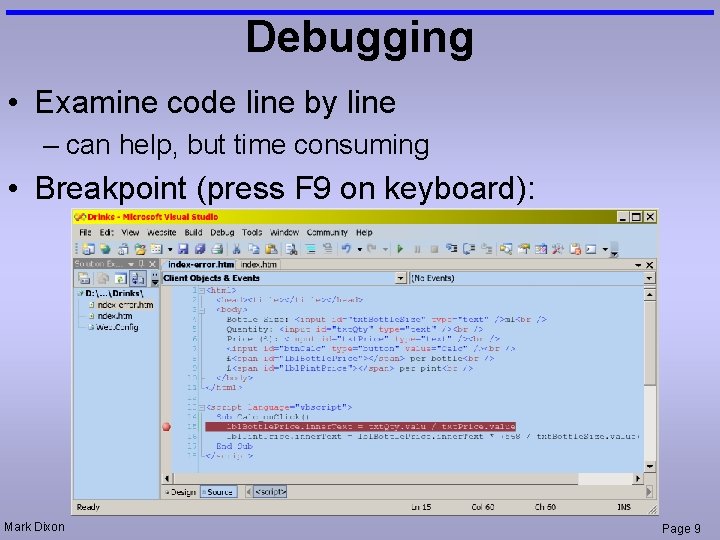Screen dimensions: 720x540
Task: Open the Add New Item dropdown arrow
Action: click(x=169, y=249)
